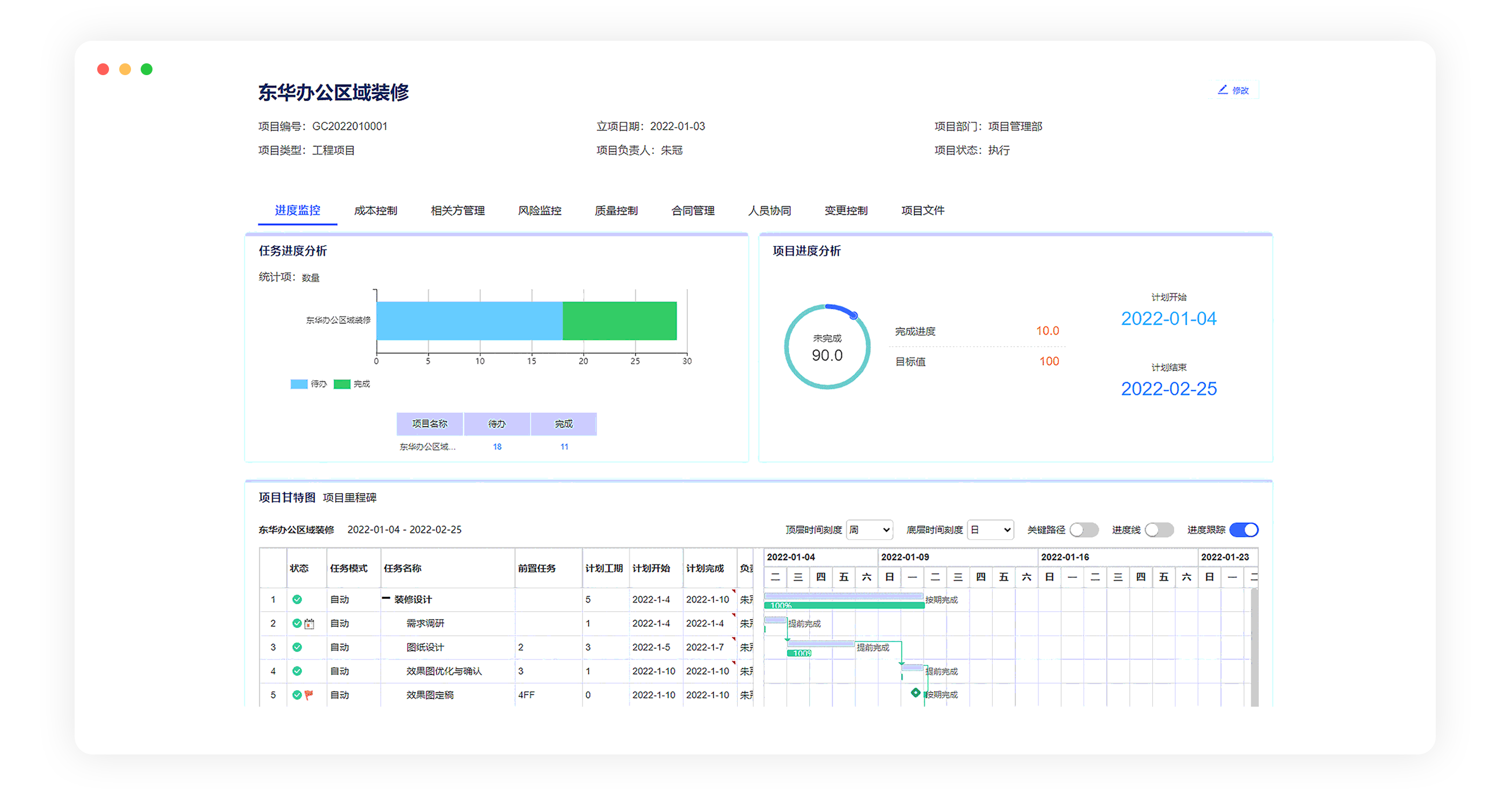
Task: Click the blue 待办 legend icon
Action: 299,384
